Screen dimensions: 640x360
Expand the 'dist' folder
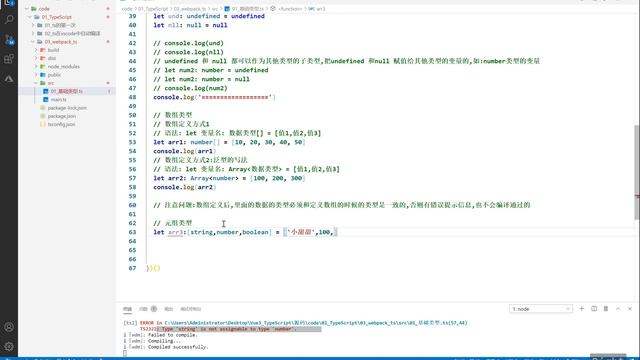36,58
